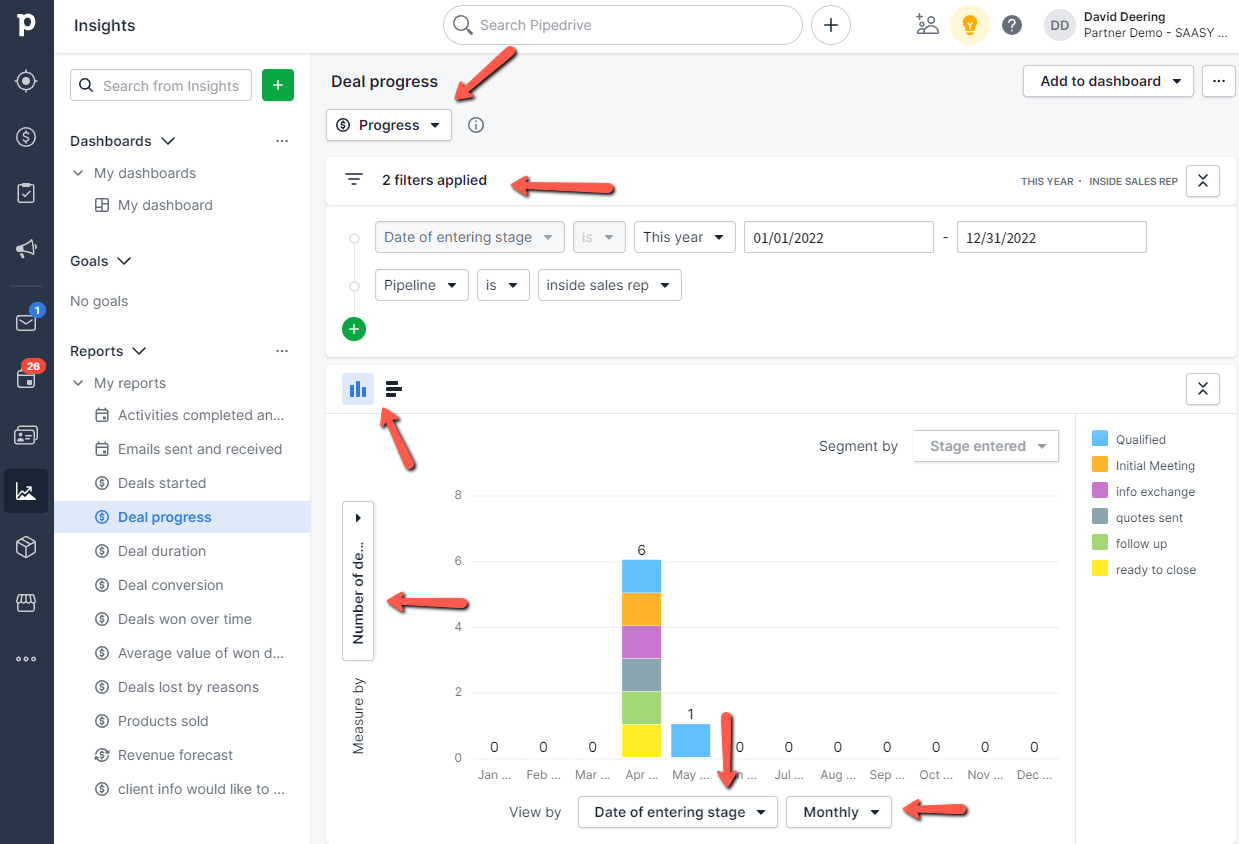This screenshot has height=844, width=1239.
Task: Click the Initial Meeting orange legend swatch
Action: (1100, 464)
